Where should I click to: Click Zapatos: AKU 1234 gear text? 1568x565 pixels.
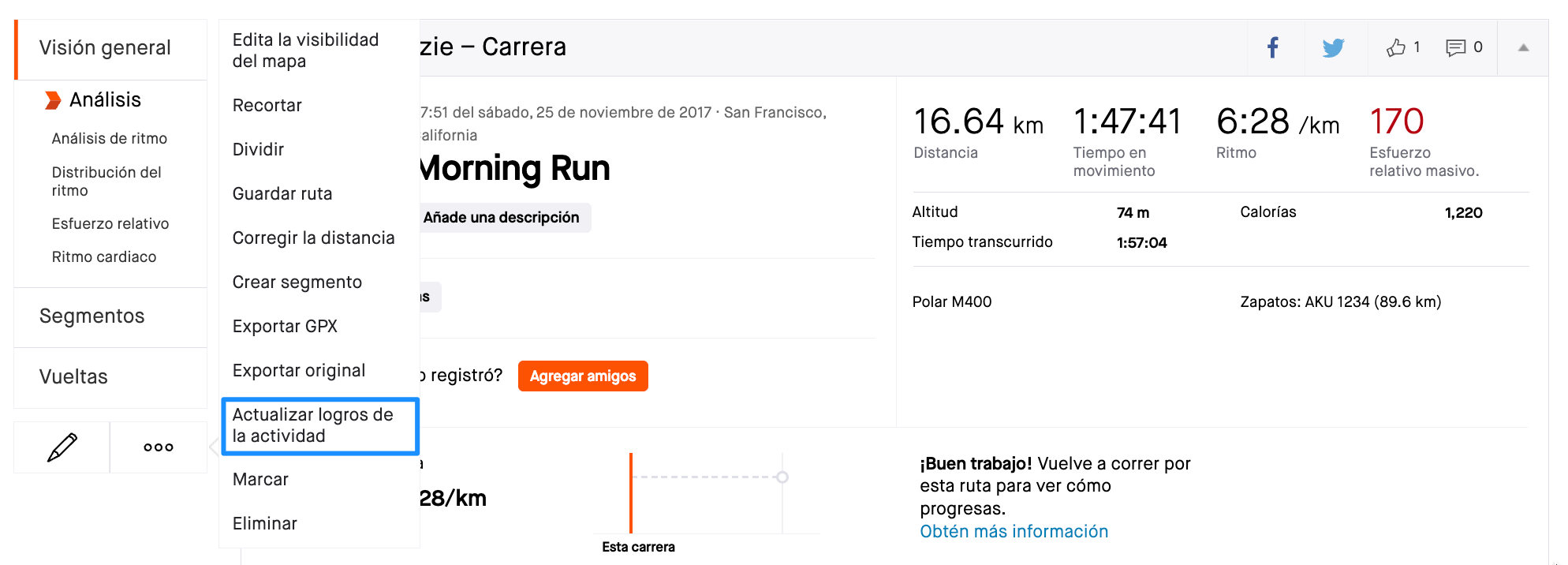tap(1341, 302)
